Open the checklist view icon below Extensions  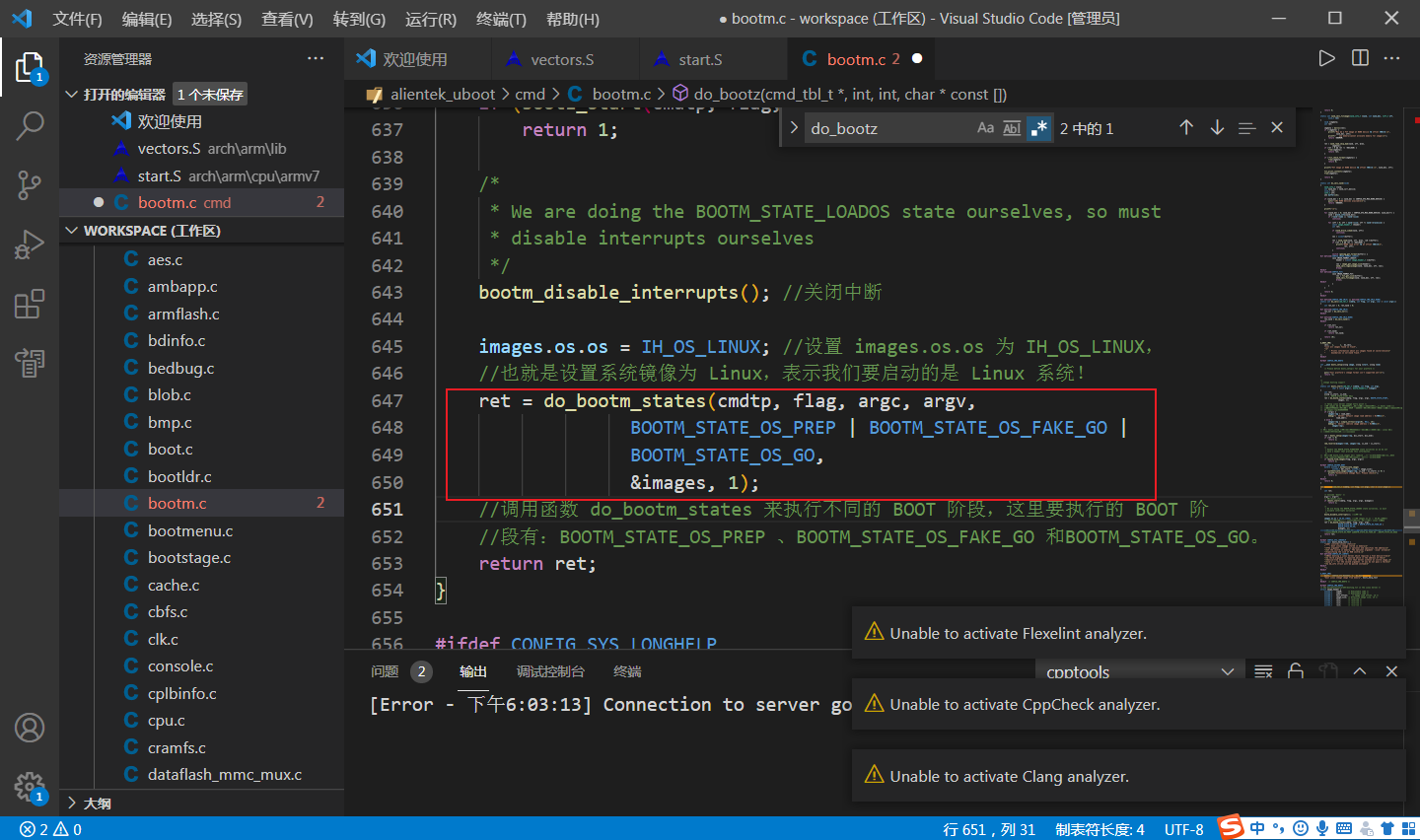tap(30, 363)
